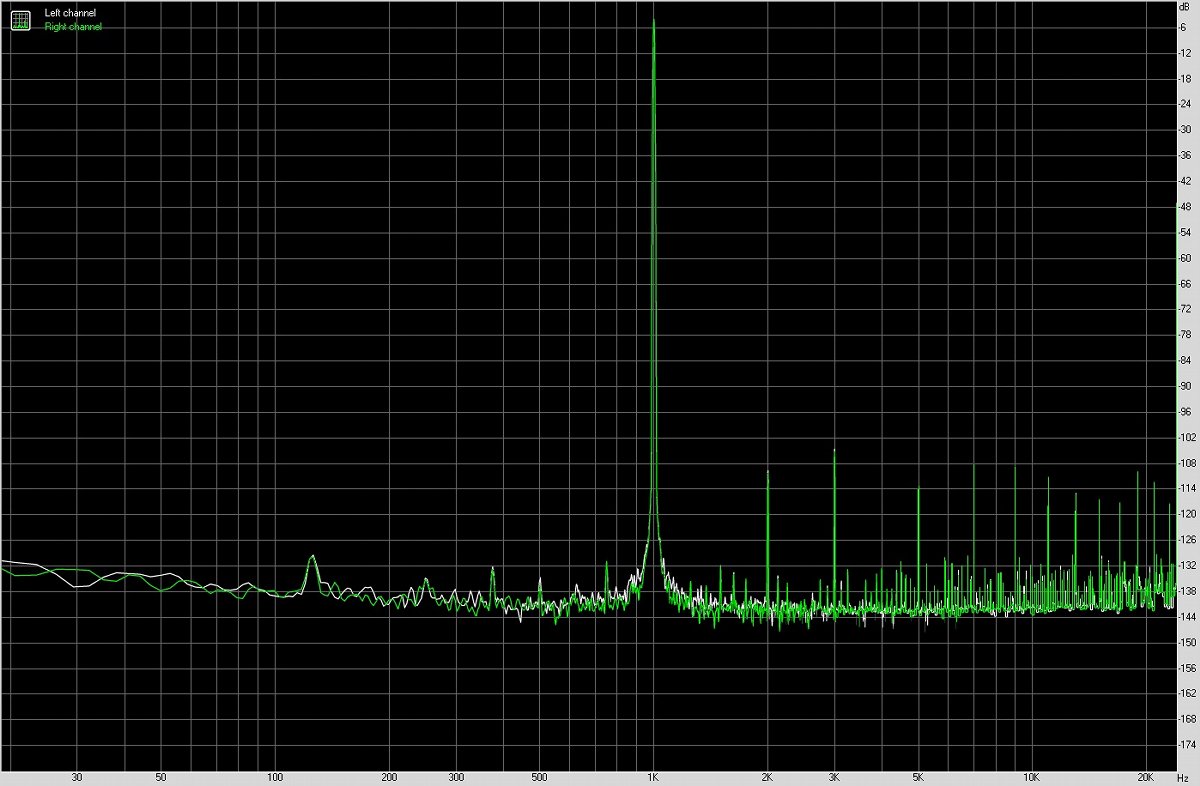This screenshot has height=786, width=1200.
Task: Click the 5K frequency label
Action: point(920,775)
